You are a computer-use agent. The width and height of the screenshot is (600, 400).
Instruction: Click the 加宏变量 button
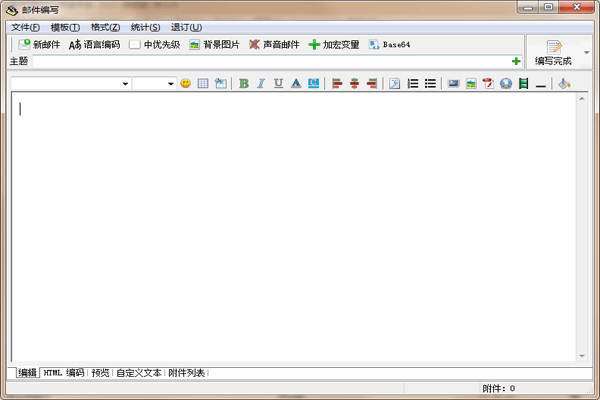[334, 45]
